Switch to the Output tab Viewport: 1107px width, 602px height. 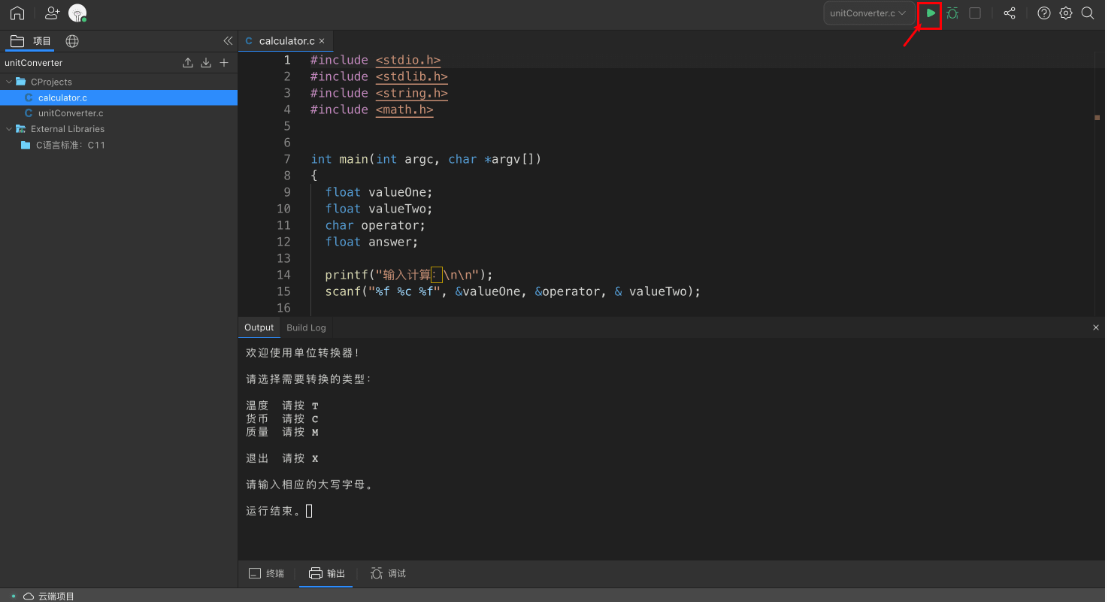pyautogui.click(x=258, y=327)
